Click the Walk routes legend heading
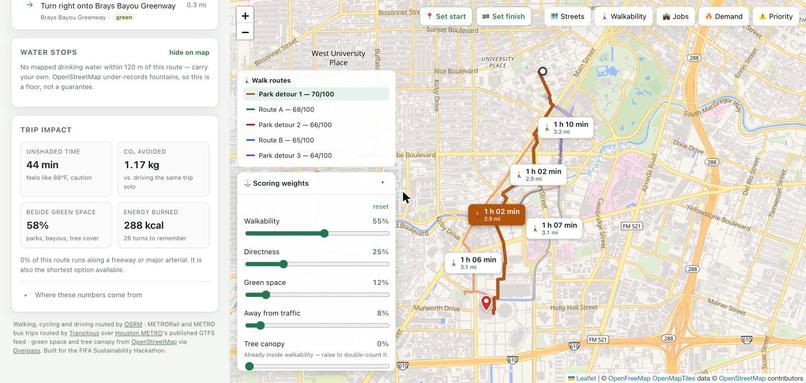The width and height of the screenshot is (806, 383). tap(267, 80)
